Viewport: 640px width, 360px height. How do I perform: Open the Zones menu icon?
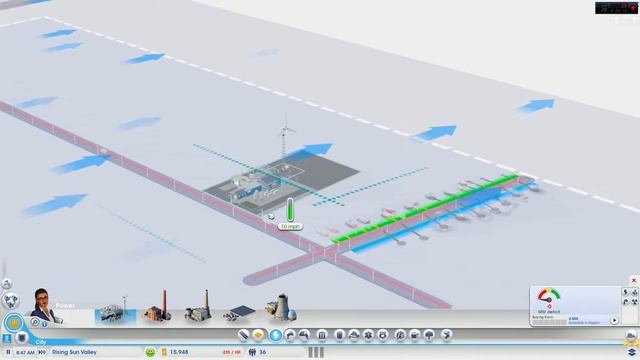(258, 336)
